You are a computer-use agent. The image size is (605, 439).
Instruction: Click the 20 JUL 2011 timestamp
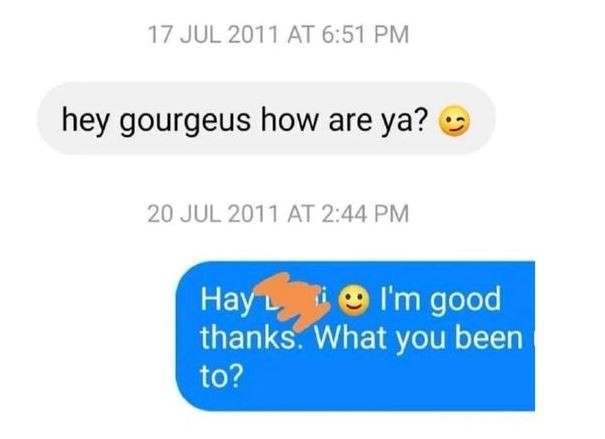click(x=278, y=213)
